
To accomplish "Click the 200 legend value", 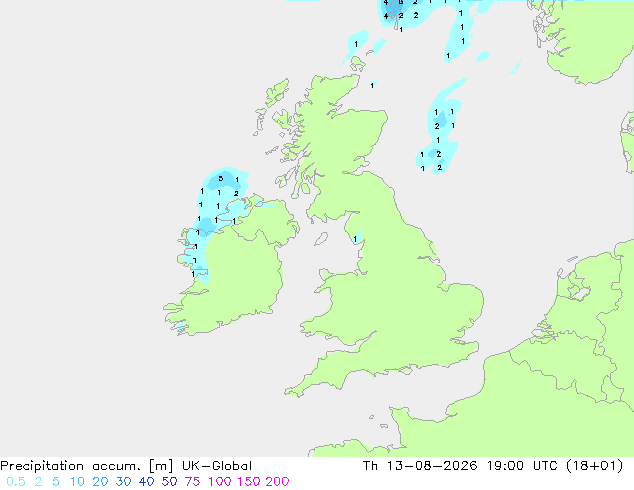I will [277, 482].
